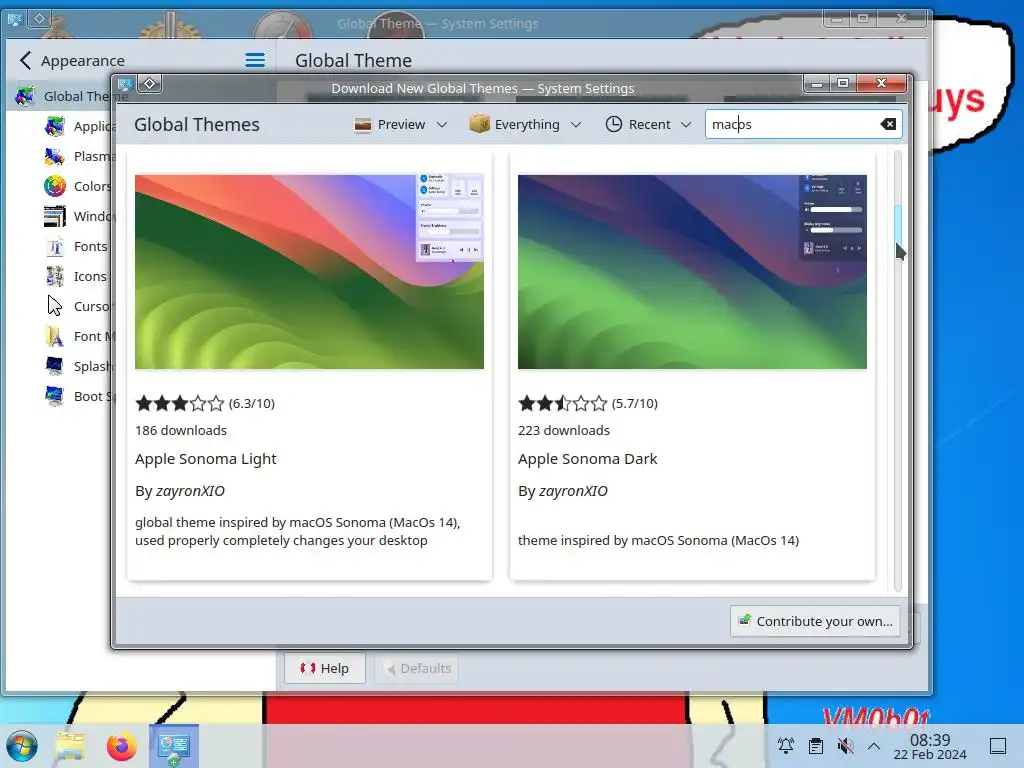
Task: Click the muted volume icon in the tray
Action: pyautogui.click(x=845, y=746)
